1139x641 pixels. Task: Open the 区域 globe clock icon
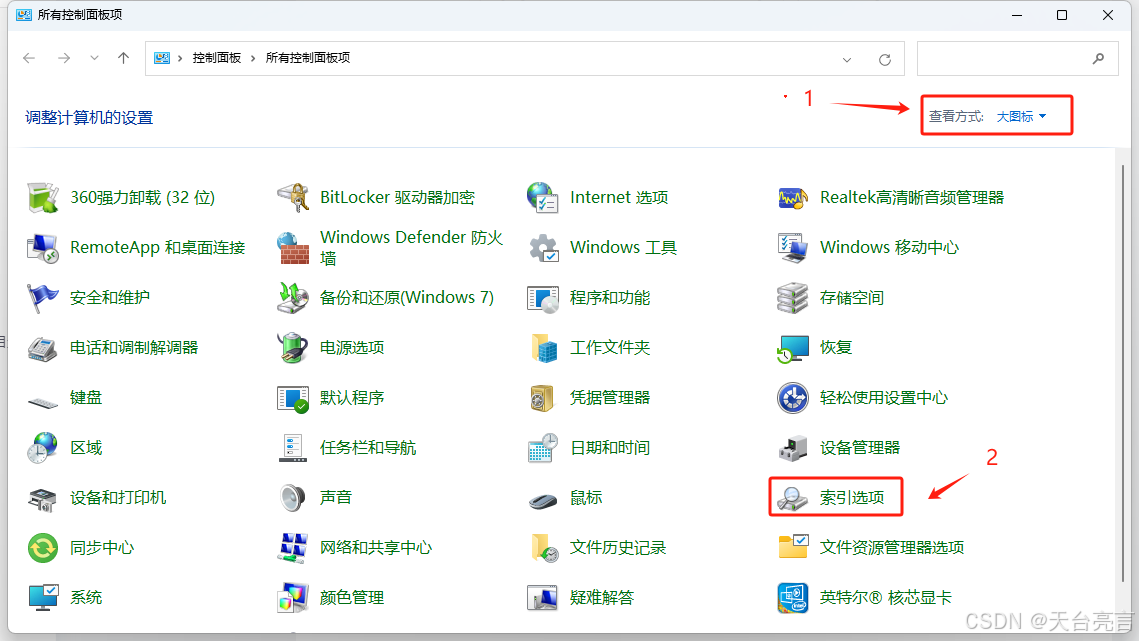[x=43, y=448]
